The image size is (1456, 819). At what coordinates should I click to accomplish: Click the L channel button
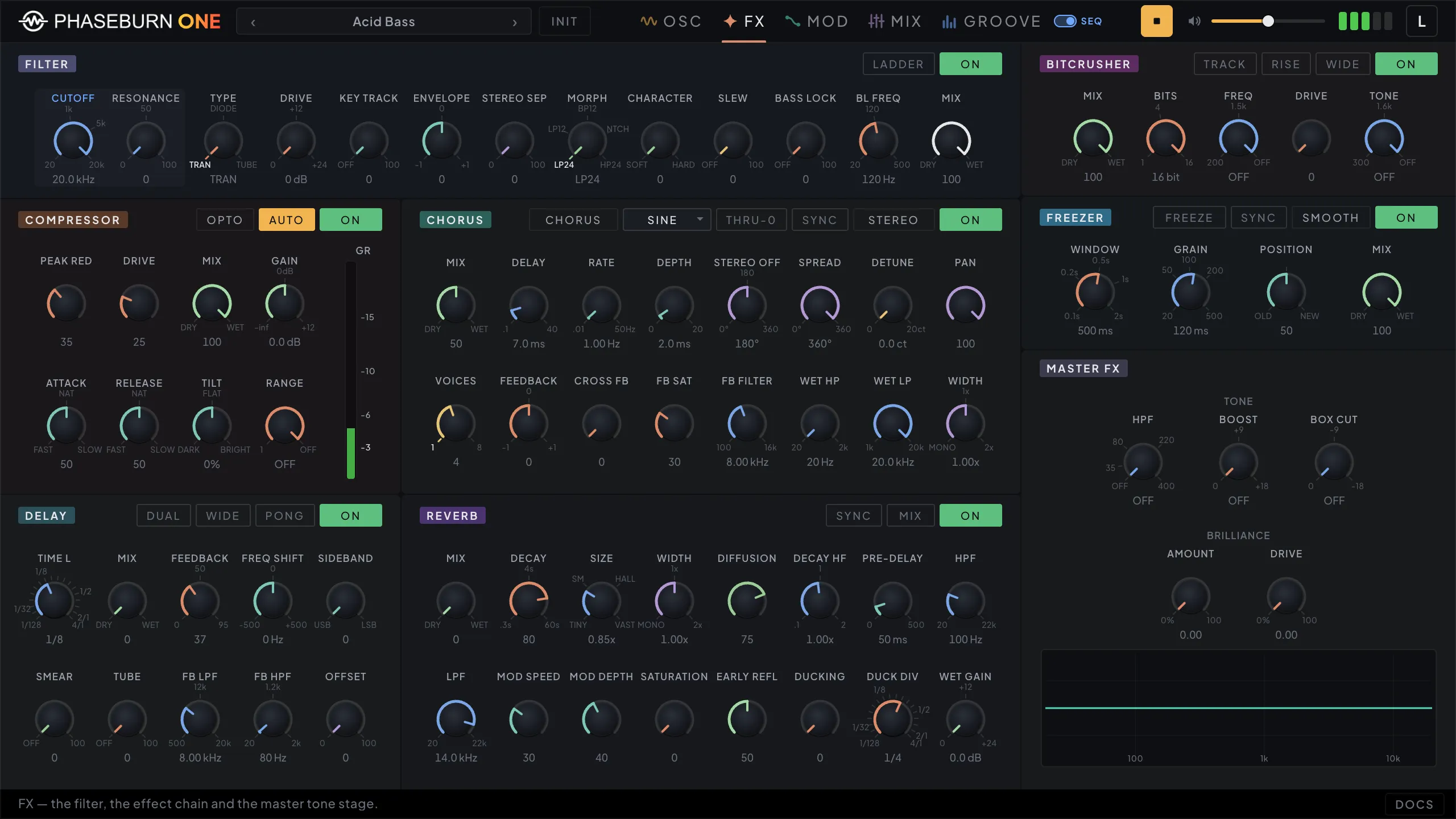[x=1421, y=22]
